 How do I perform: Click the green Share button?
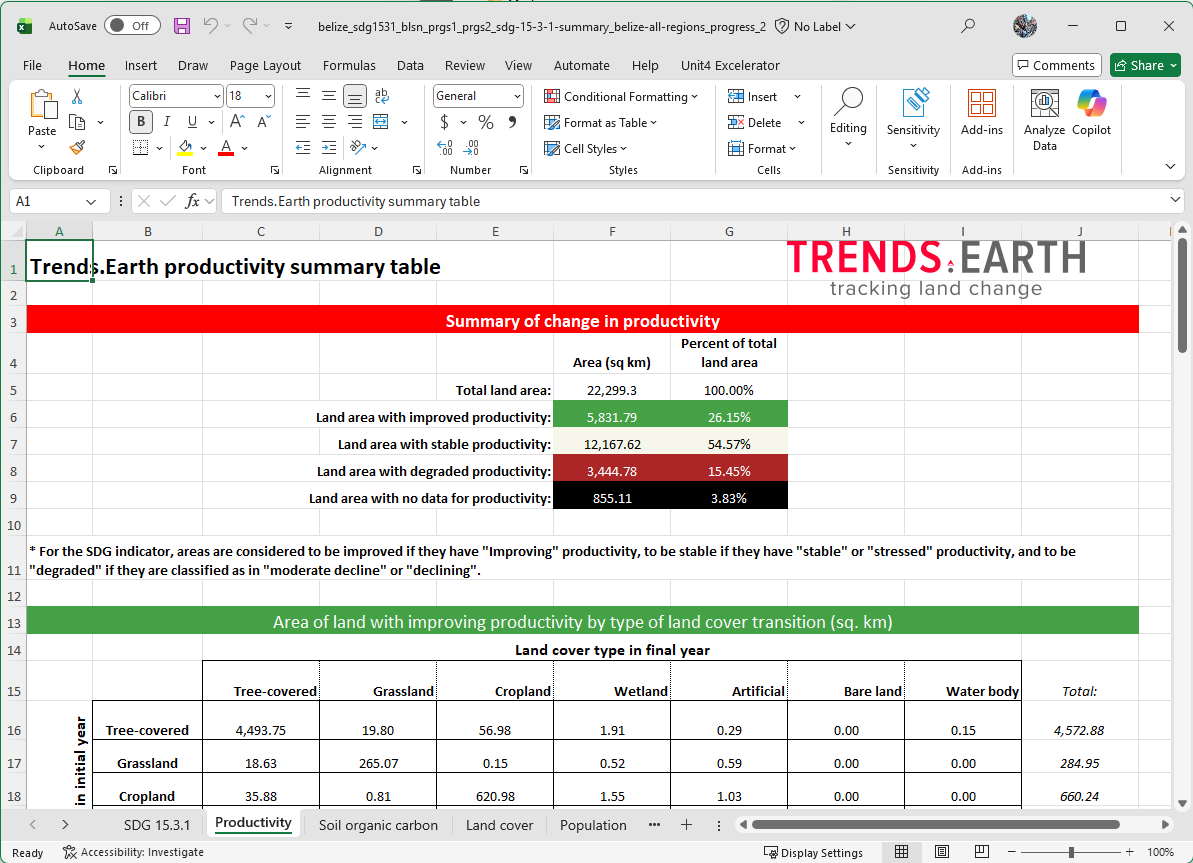[1145, 65]
